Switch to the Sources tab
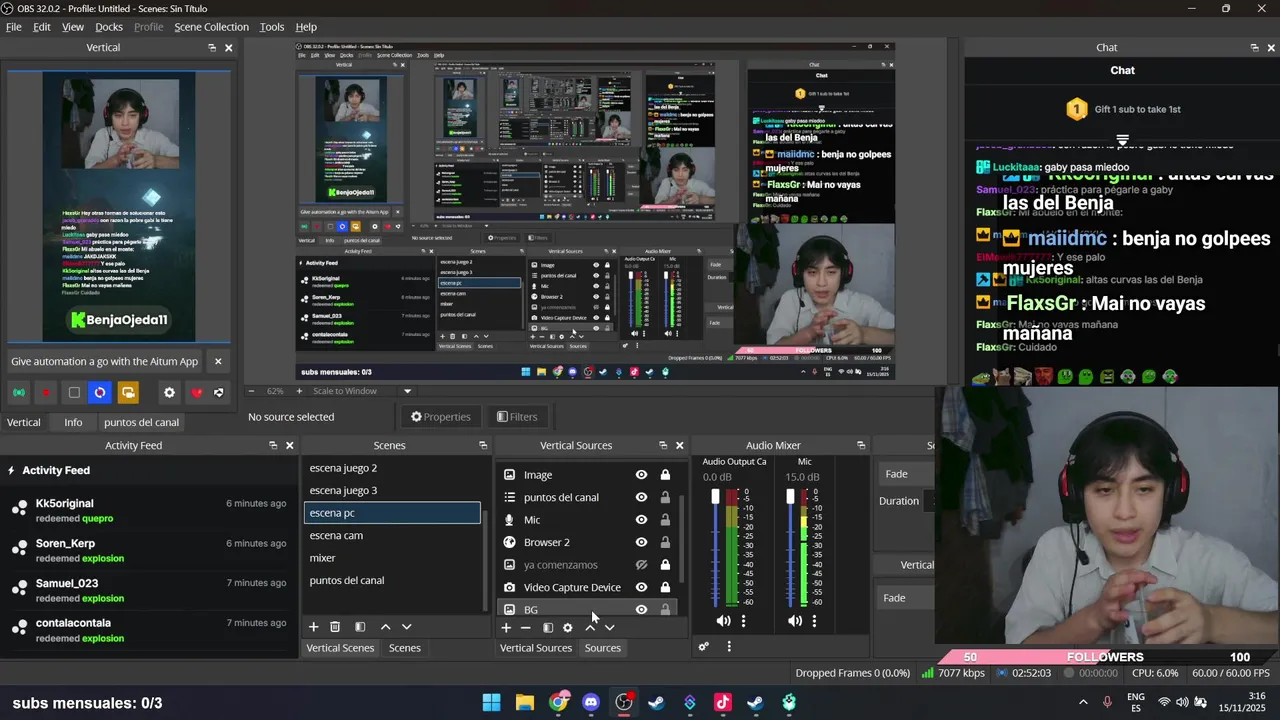The image size is (1280, 720). click(603, 648)
